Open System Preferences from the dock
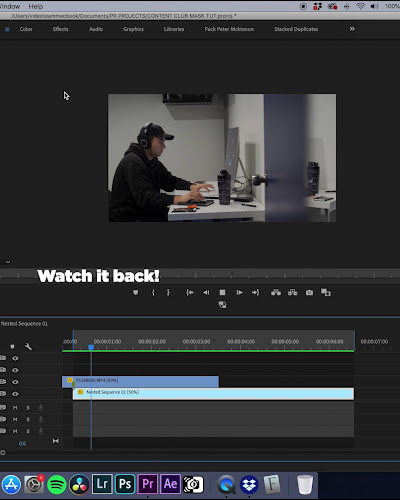The height and width of the screenshot is (500, 400). point(34,485)
